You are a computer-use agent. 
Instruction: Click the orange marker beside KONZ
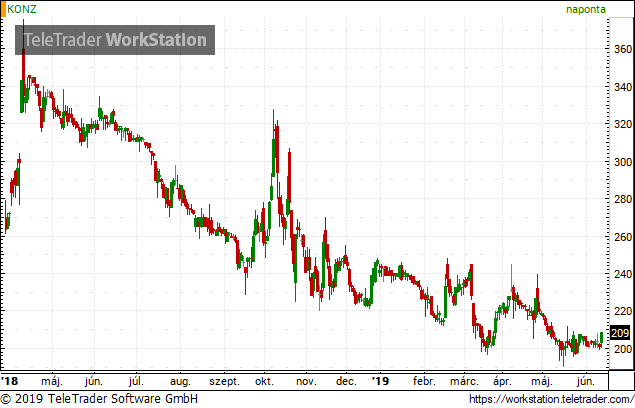pyautogui.click(x=3, y=9)
